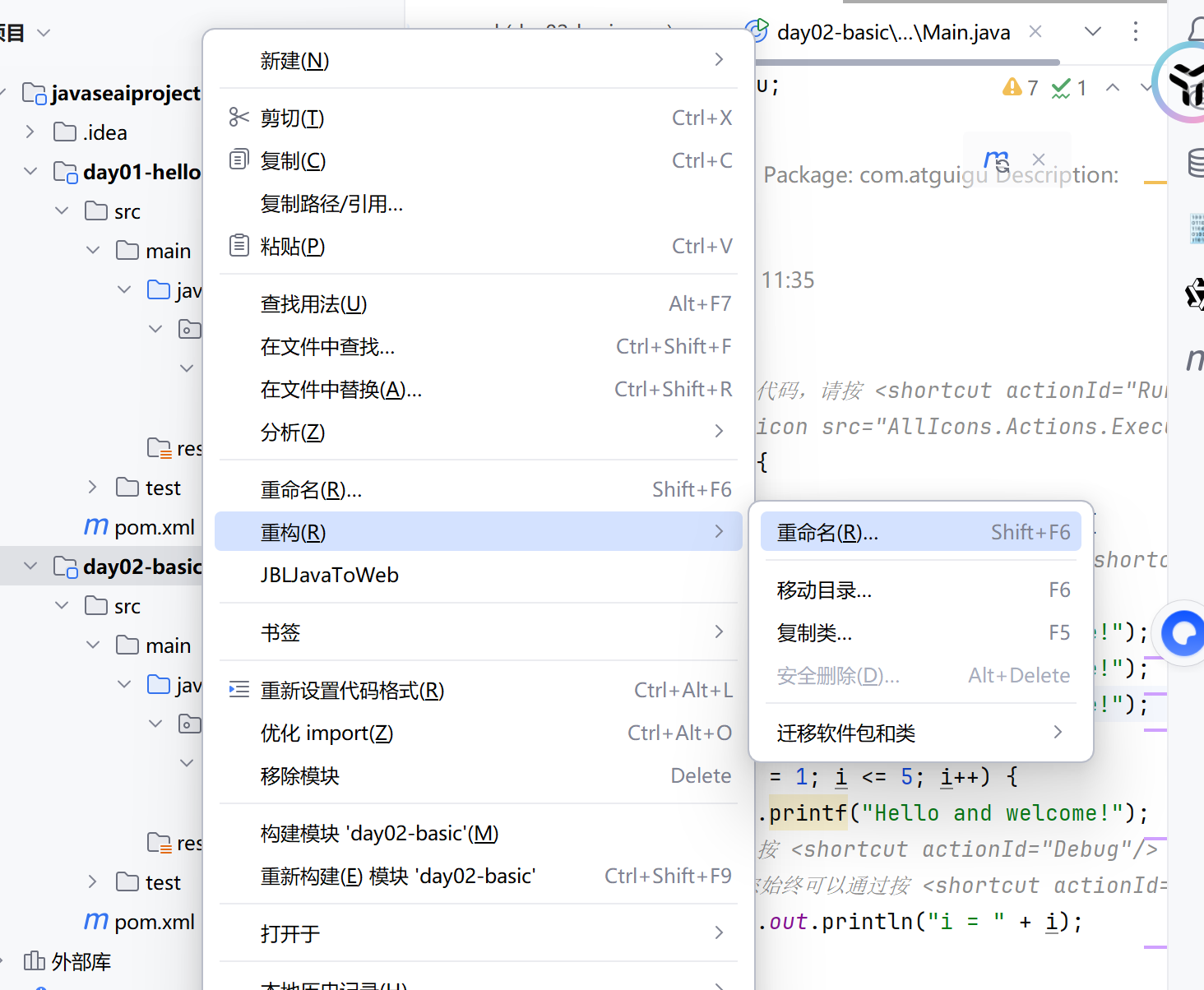
Task: Open 迁移软件包和类 submenu
Action: tap(921, 733)
